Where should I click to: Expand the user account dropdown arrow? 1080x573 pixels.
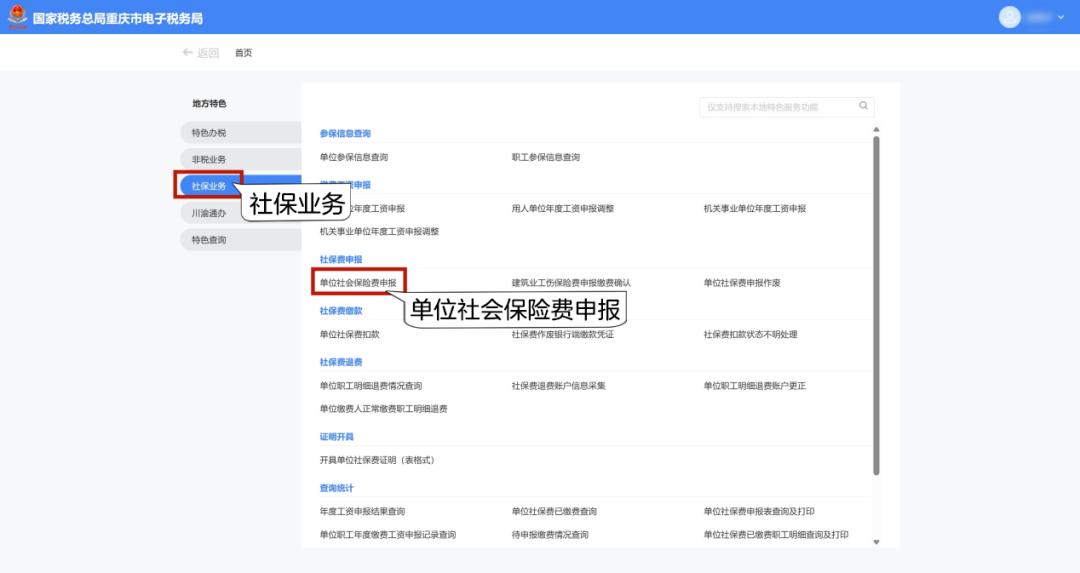coord(1061,18)
